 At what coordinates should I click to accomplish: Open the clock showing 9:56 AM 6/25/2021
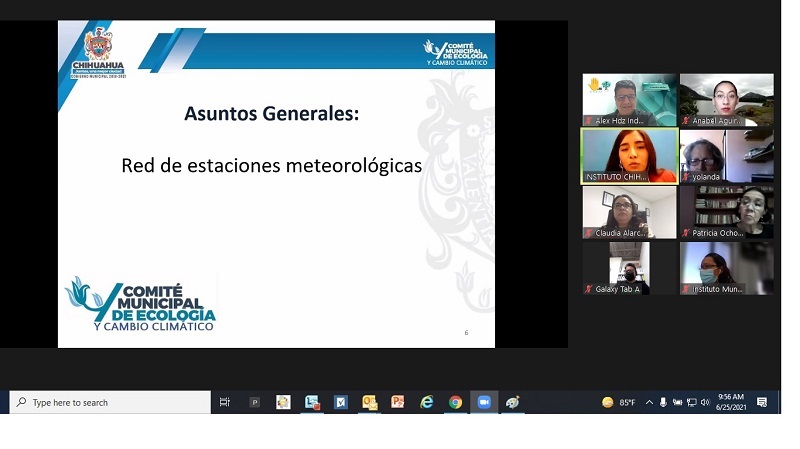click(731, 402)
